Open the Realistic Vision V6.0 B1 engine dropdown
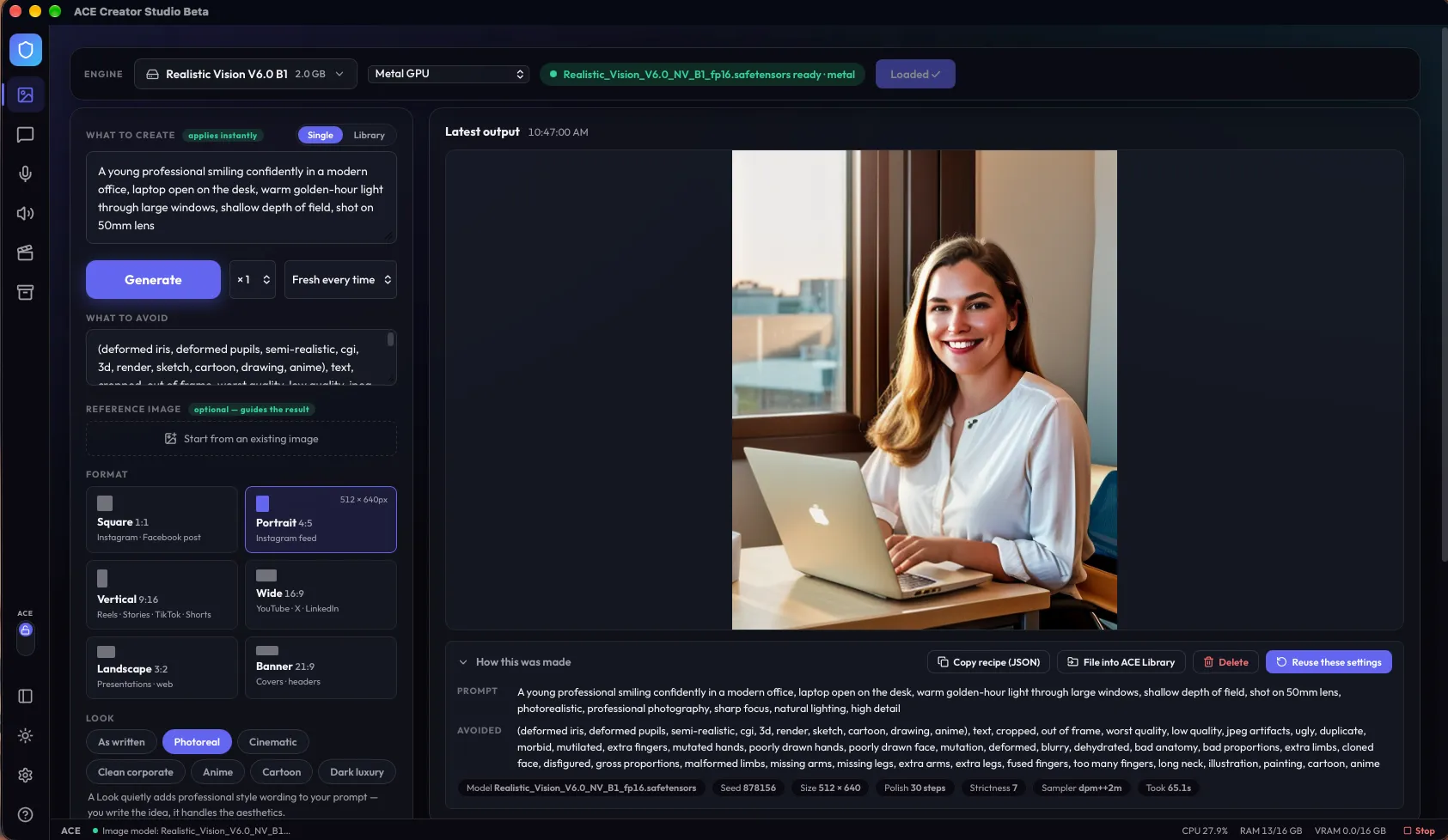Viewport: 1448px width, 840px height. point(245,74)
